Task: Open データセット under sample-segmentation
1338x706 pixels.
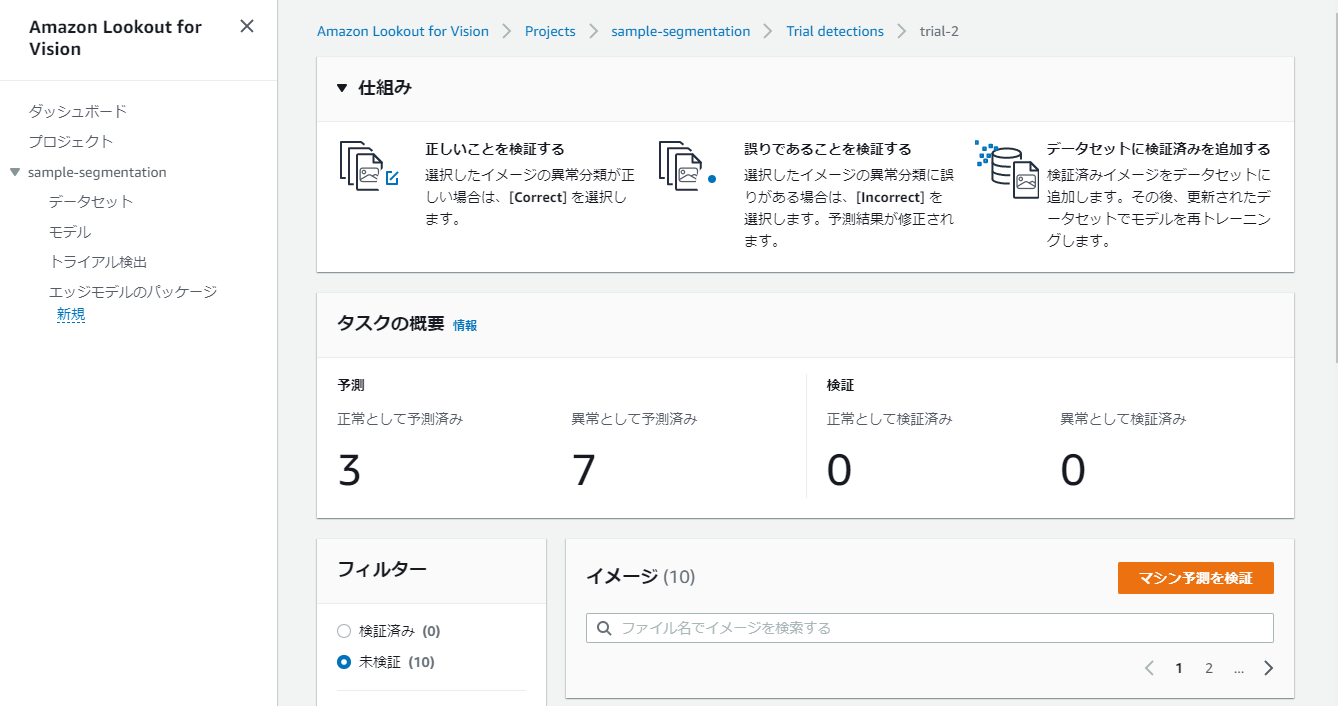Action: [91, 201]
